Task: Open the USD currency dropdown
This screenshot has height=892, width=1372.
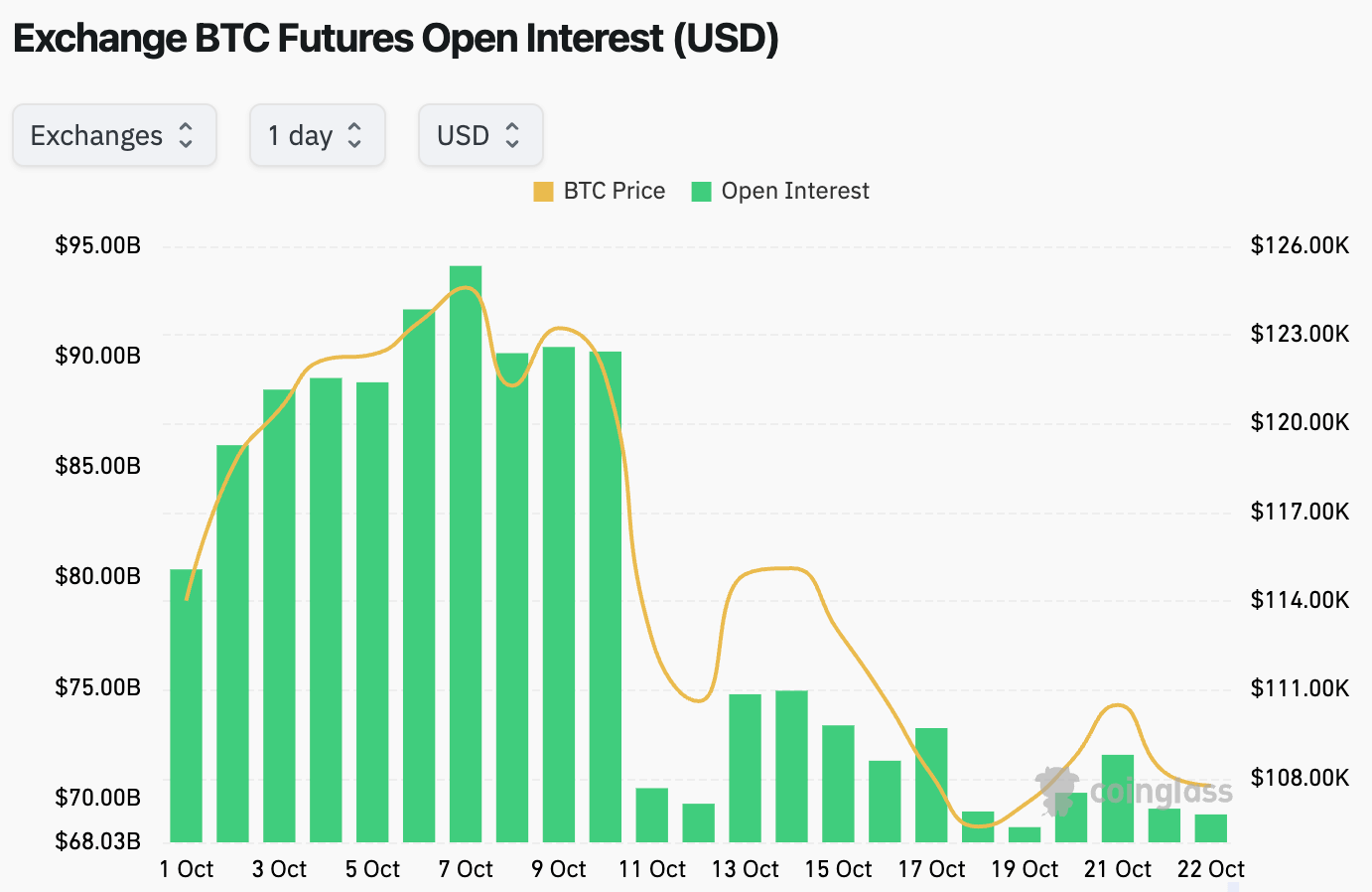Action: coord(480,135)
